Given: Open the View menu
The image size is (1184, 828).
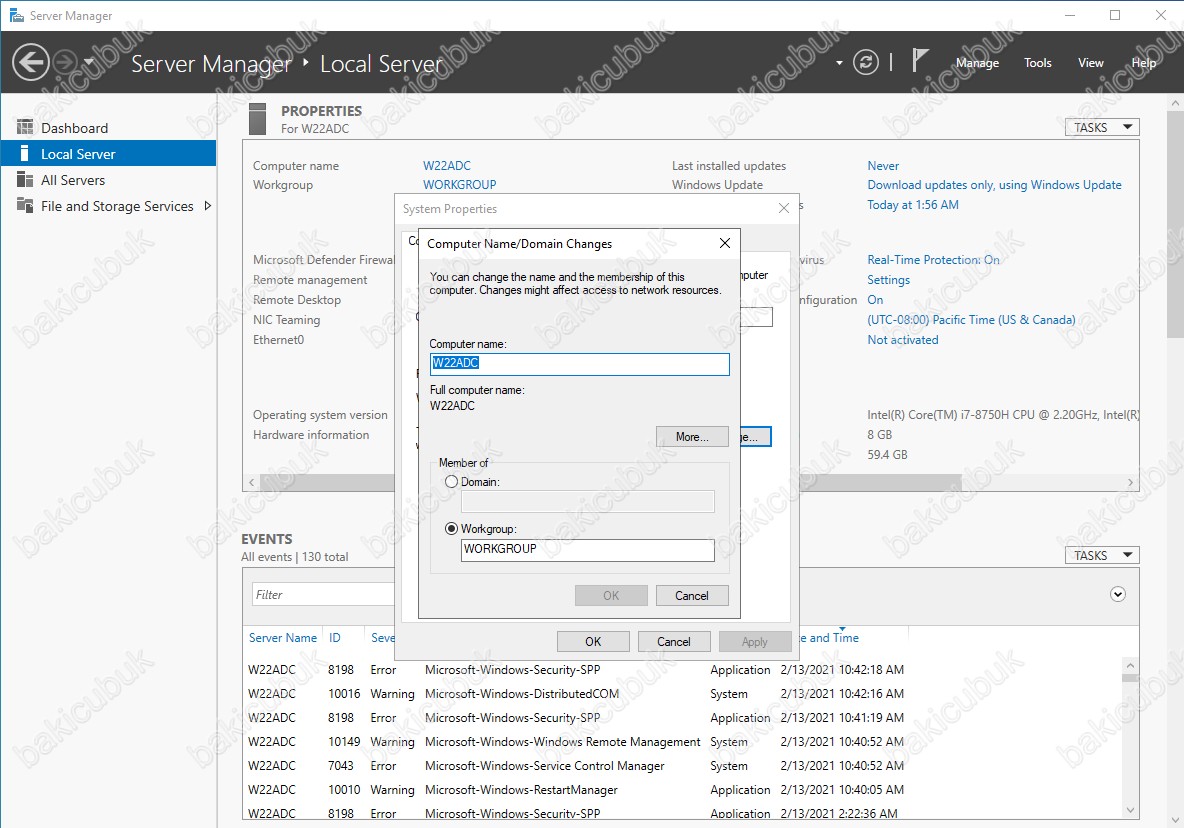Looking at the screenshot, I should 1090,63.
